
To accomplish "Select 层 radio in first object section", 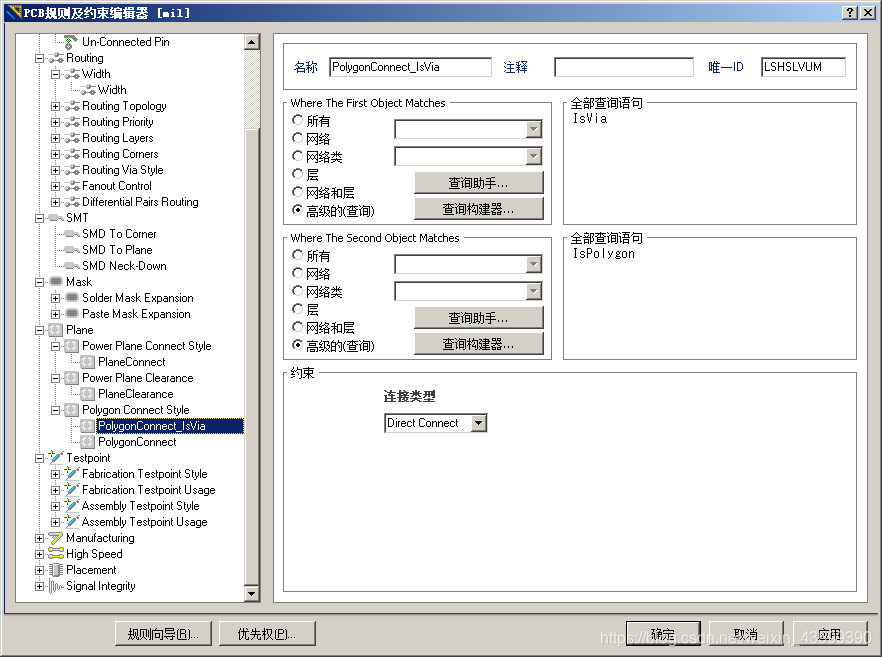I will pos(298,174).
